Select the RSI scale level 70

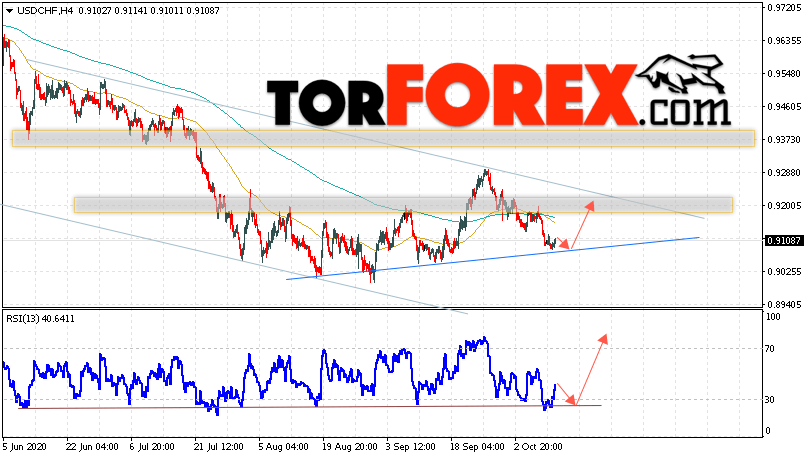pos(770,349)
